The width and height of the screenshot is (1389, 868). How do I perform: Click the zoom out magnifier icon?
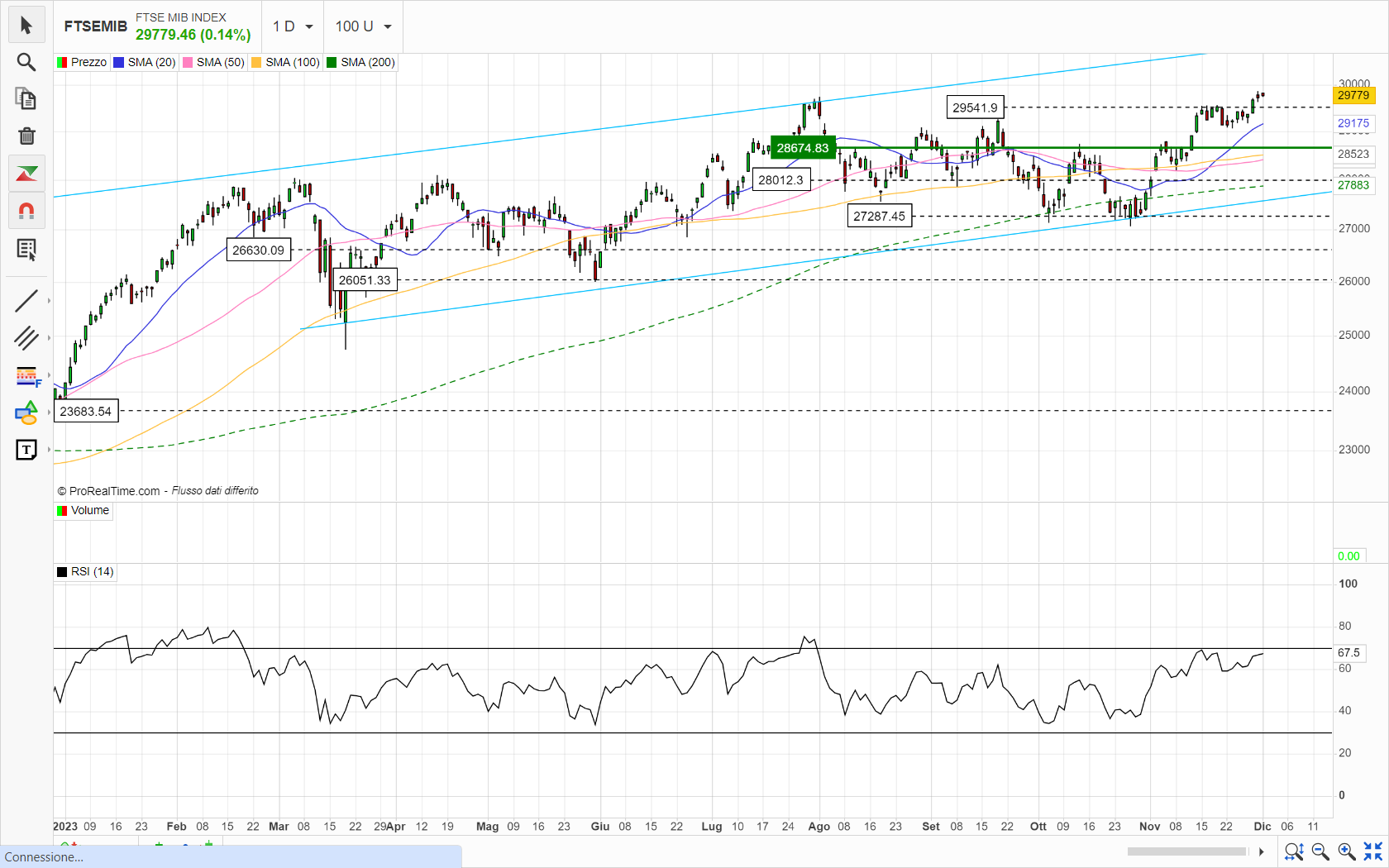pos(1320,851)
